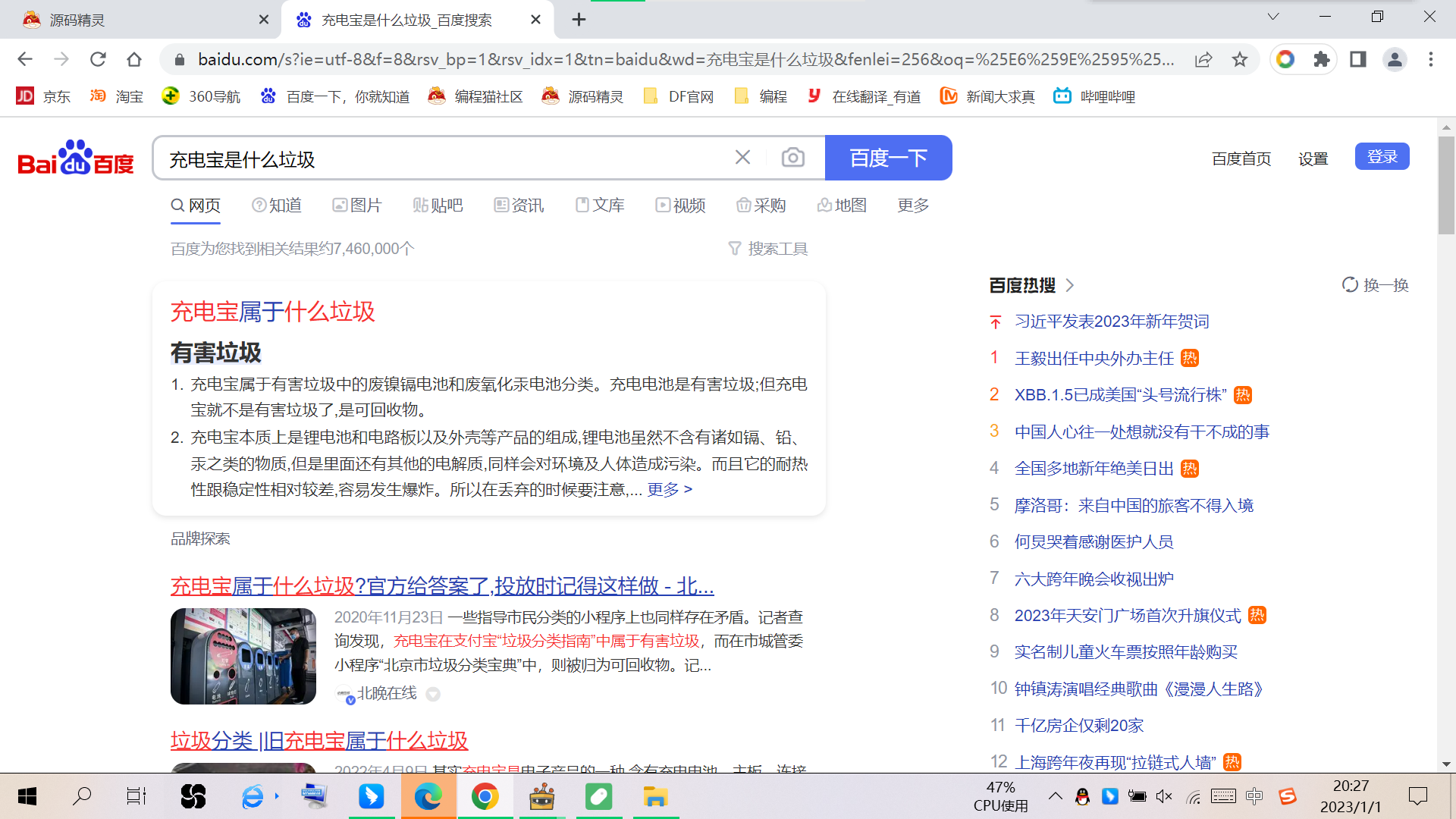
Task: Open the Windows notification center
Action: [x=1417, y=796]
